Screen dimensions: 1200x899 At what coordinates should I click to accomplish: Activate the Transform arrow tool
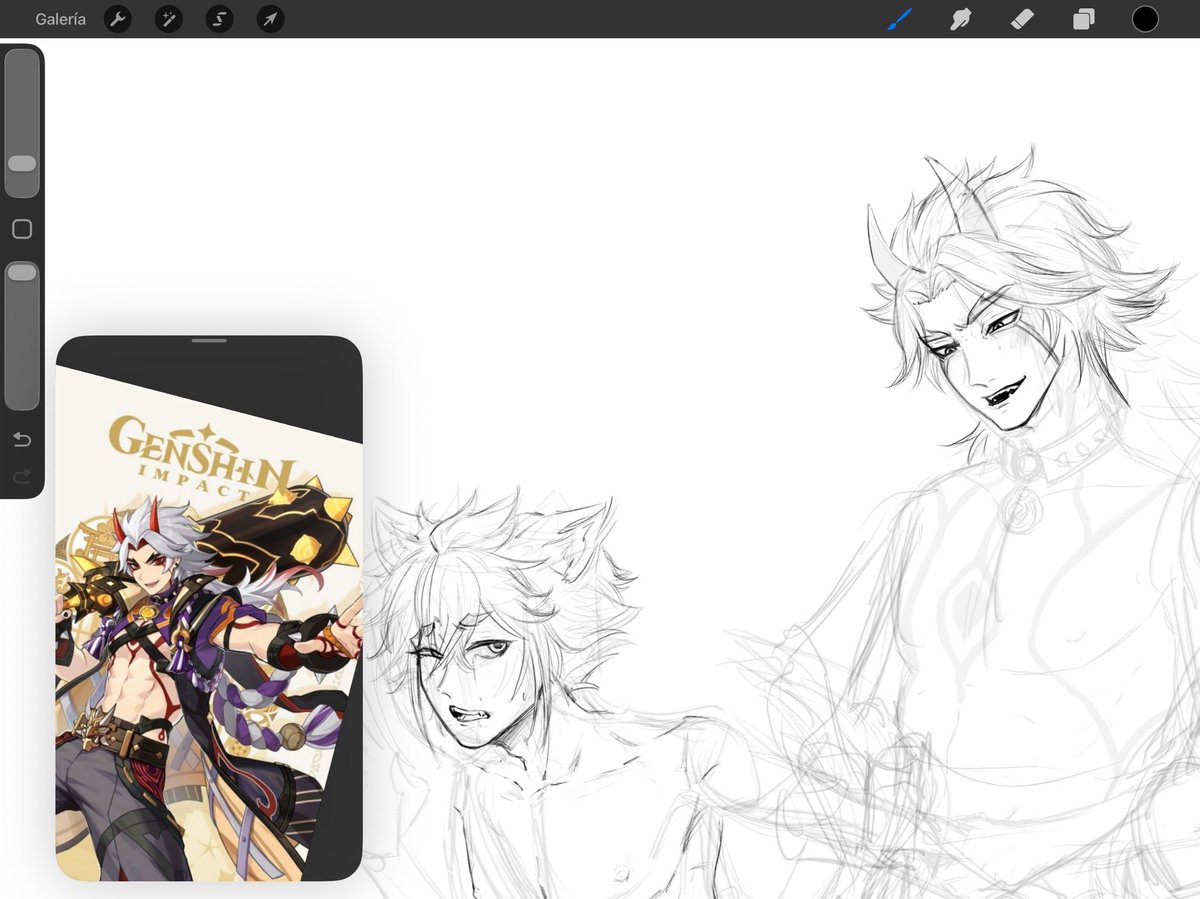270,19
